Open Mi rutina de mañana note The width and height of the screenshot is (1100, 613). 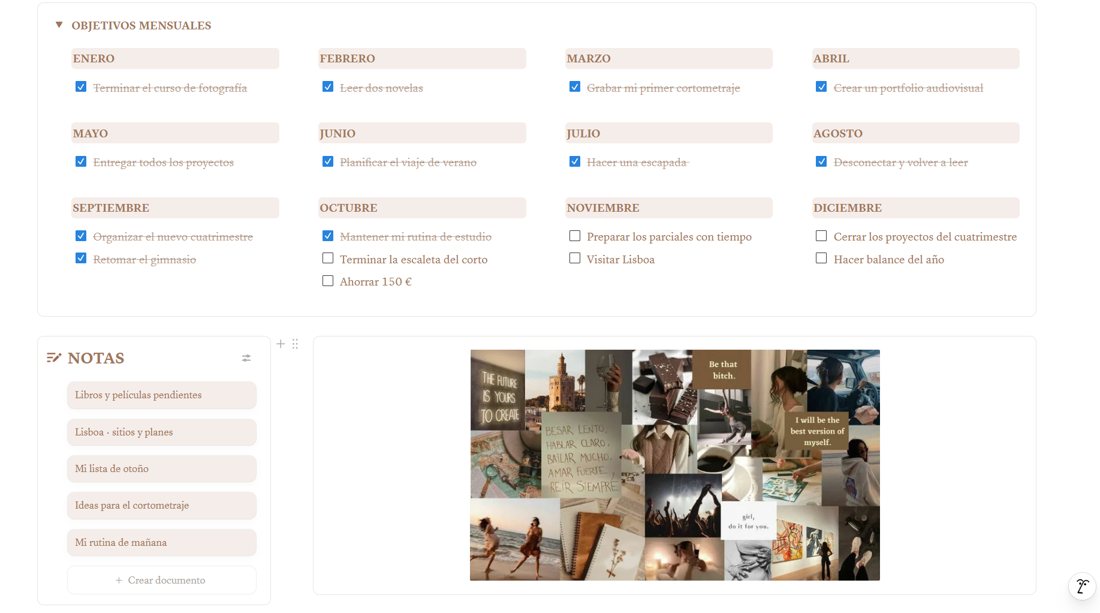click(x=162, y=542)
